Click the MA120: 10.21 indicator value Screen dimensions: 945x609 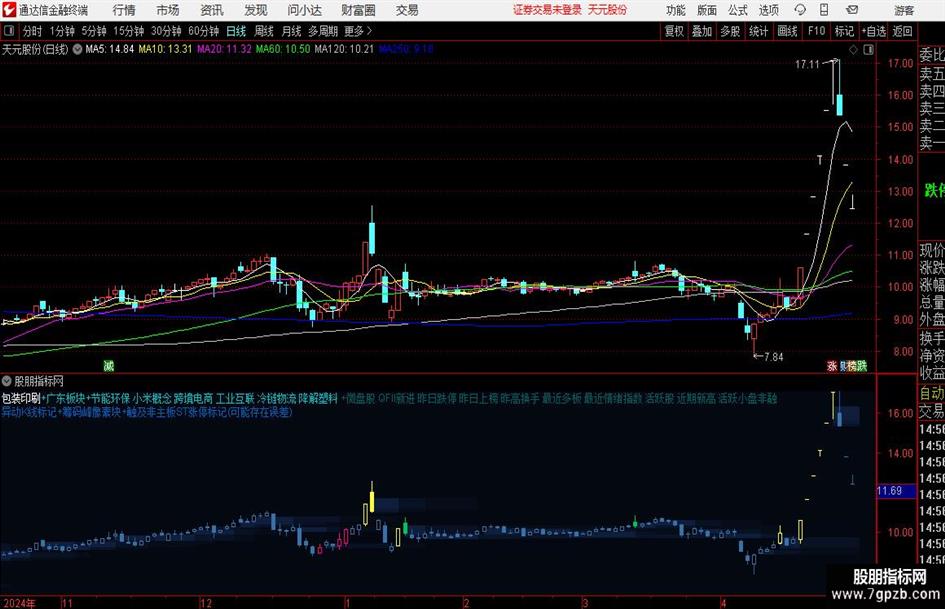[x=344, y=49]
